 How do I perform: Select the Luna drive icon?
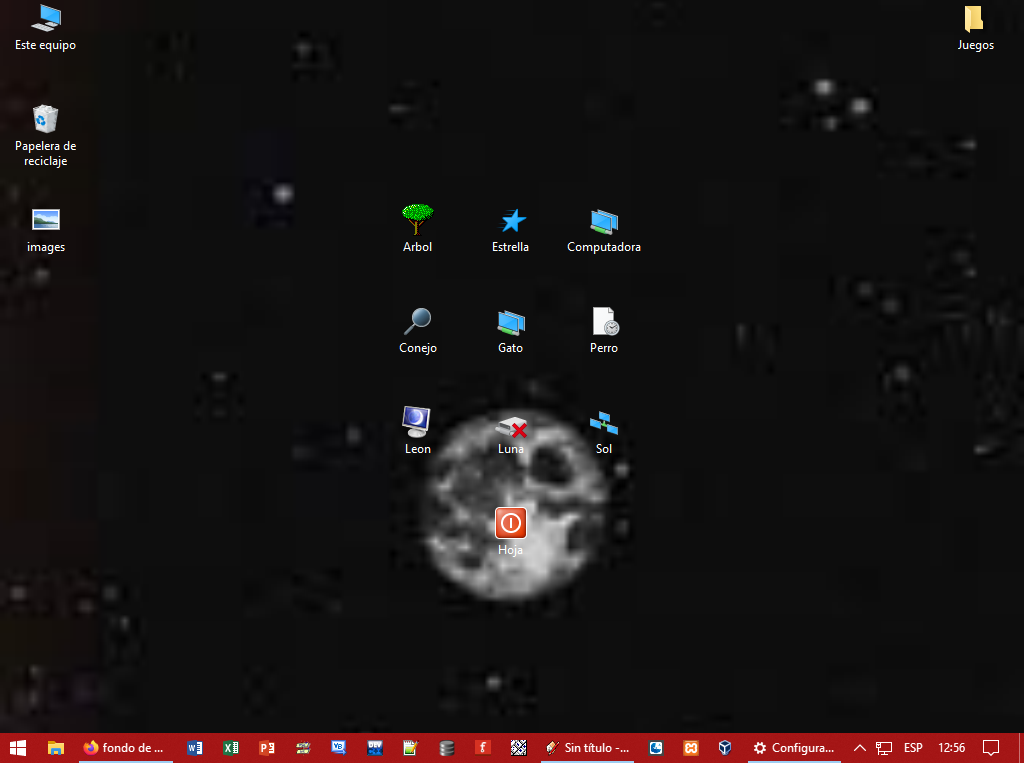[x=511, y=427]
